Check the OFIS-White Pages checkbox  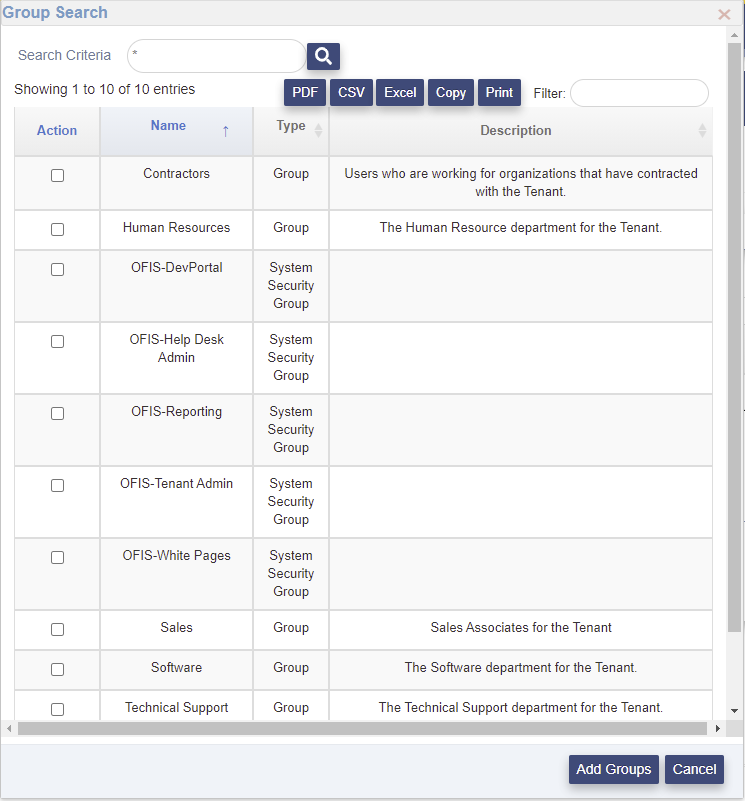coord(57,557)
